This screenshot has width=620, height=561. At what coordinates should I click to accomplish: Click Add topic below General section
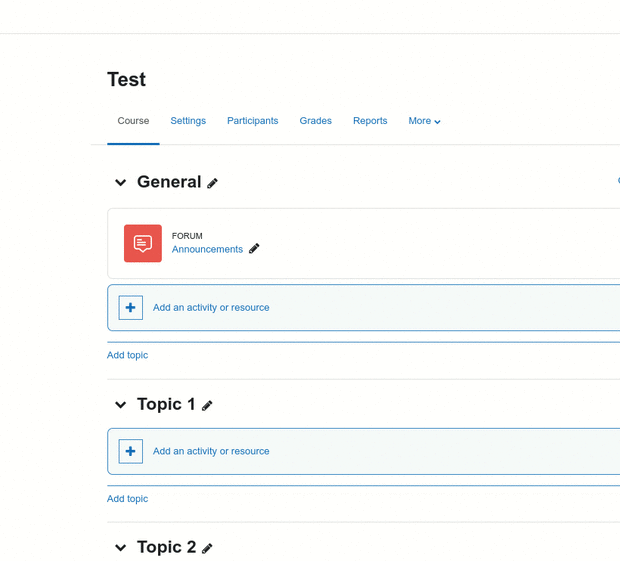pyautogui.click(x=127, y=355)
